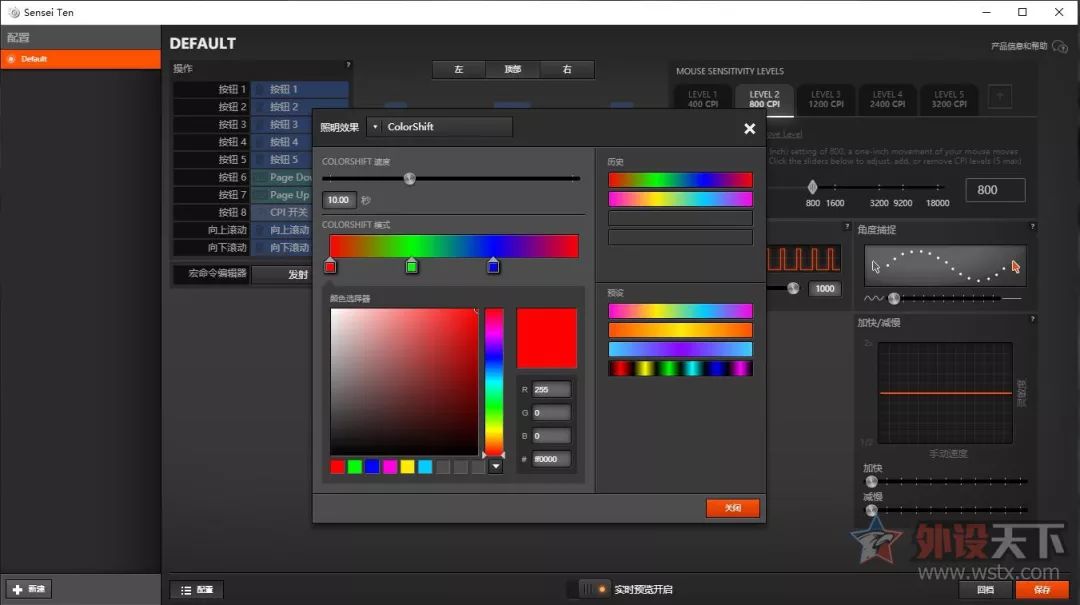Select the green gradient stop marker
1080x605 pixels.
point(412,266)
